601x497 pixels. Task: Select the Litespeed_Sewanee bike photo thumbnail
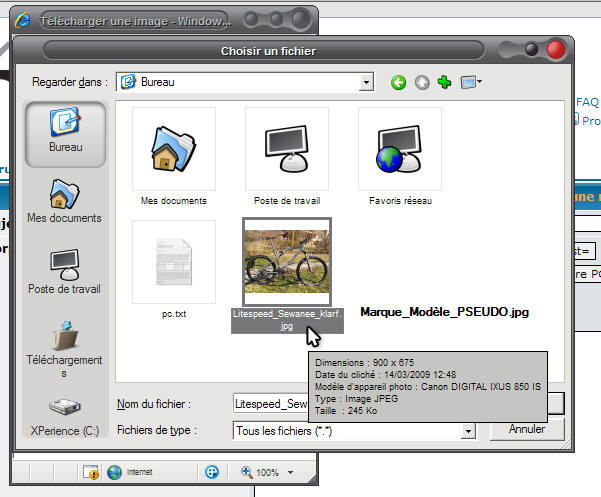click(x=286, y=263)
